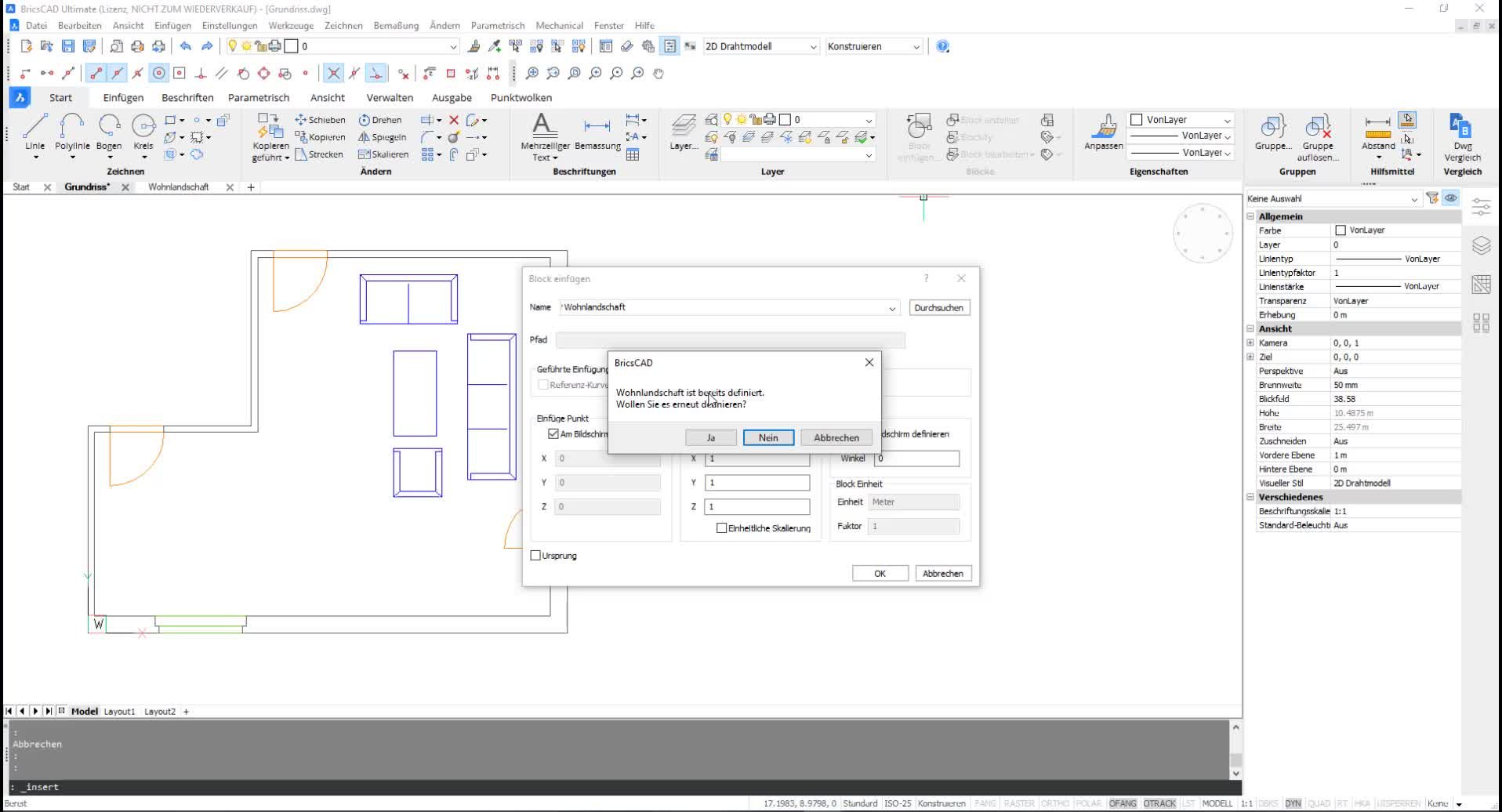
Task: Click Abbrechen in Block einfügen dialog
Action: point(943,574)
